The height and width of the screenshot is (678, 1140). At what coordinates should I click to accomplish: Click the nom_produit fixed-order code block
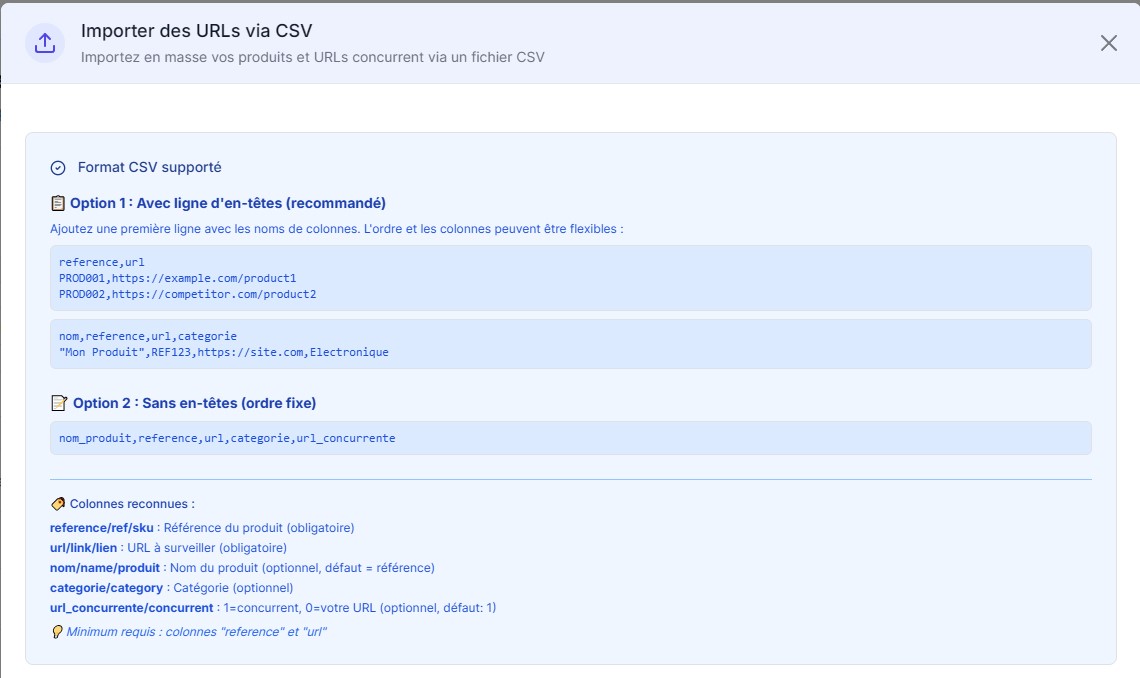(227, 438)
